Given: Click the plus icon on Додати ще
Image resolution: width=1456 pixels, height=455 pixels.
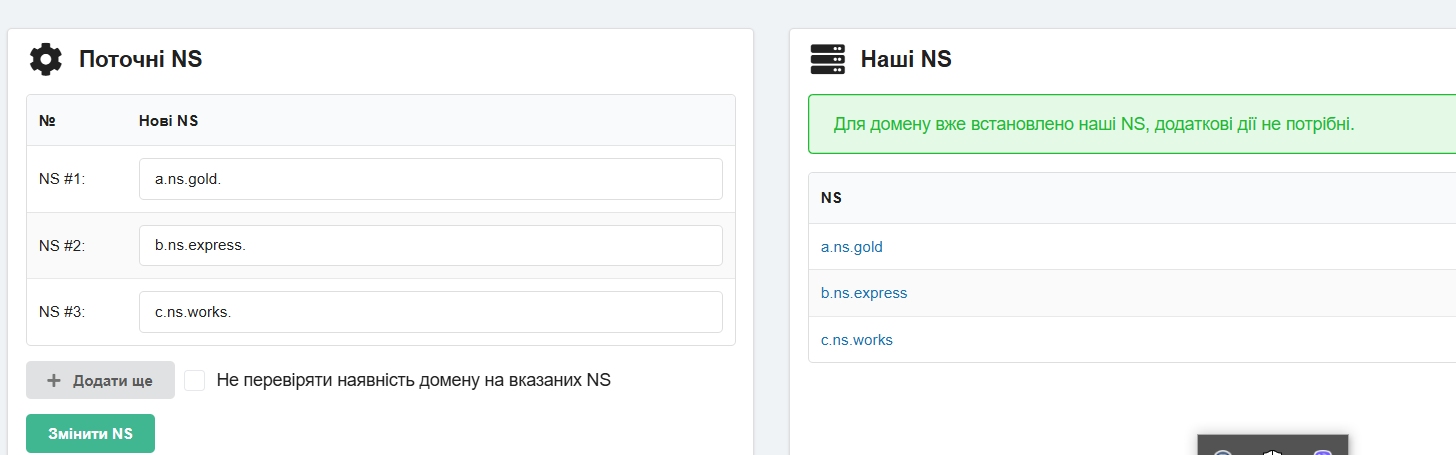Looking at the screenshot, I should pos(54,381).
